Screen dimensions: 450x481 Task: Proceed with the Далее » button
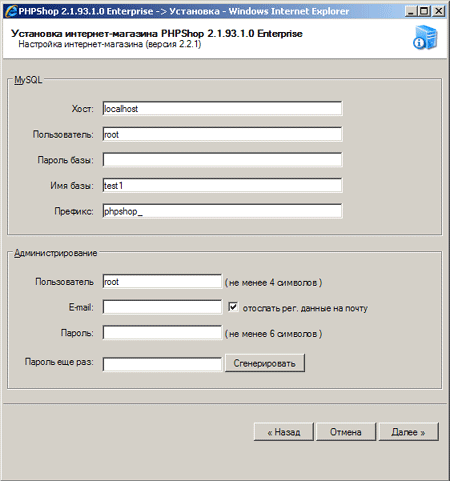pos(408,432)
